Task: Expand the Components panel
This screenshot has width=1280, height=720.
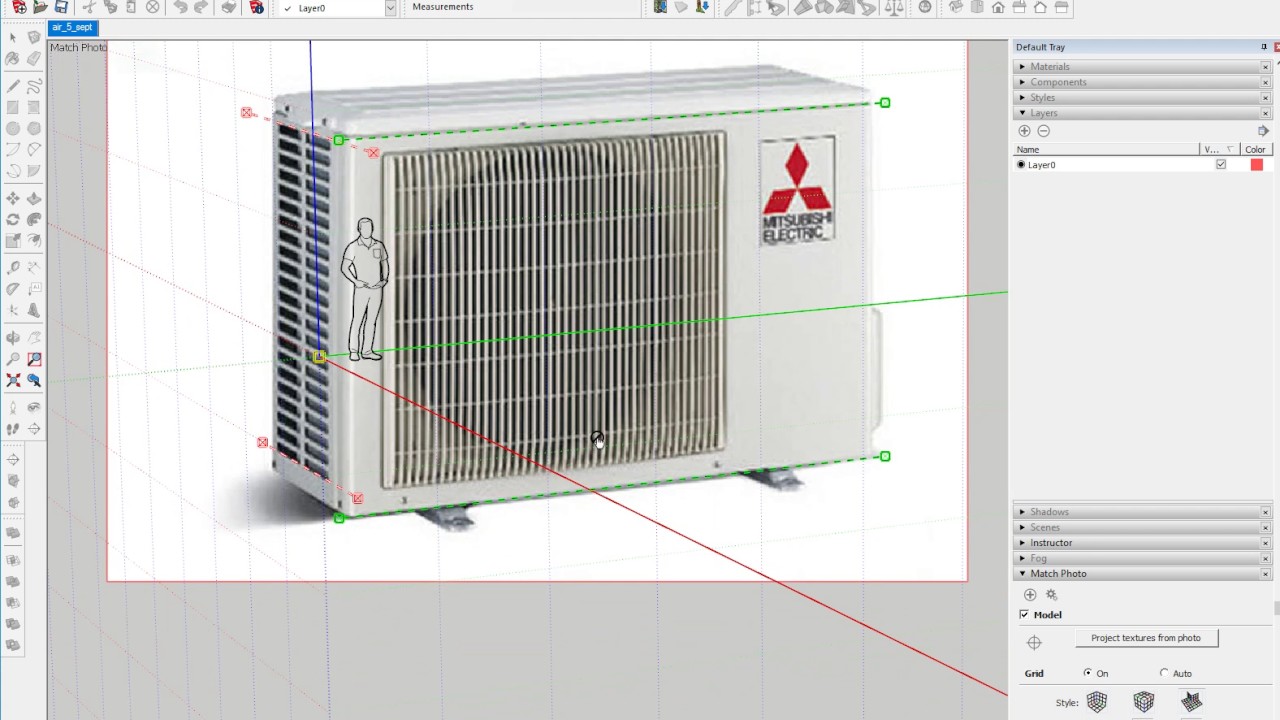Action: click(x=1141, y=82)
